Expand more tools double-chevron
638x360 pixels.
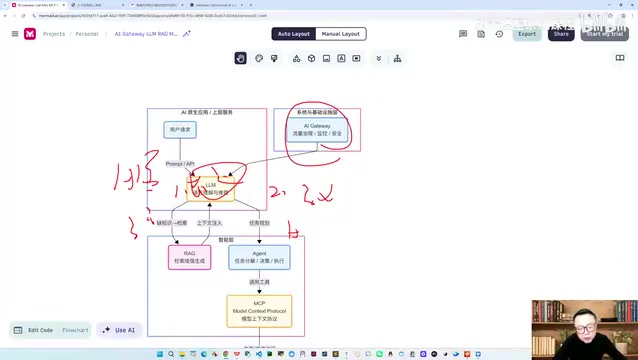tap(379, 59)
